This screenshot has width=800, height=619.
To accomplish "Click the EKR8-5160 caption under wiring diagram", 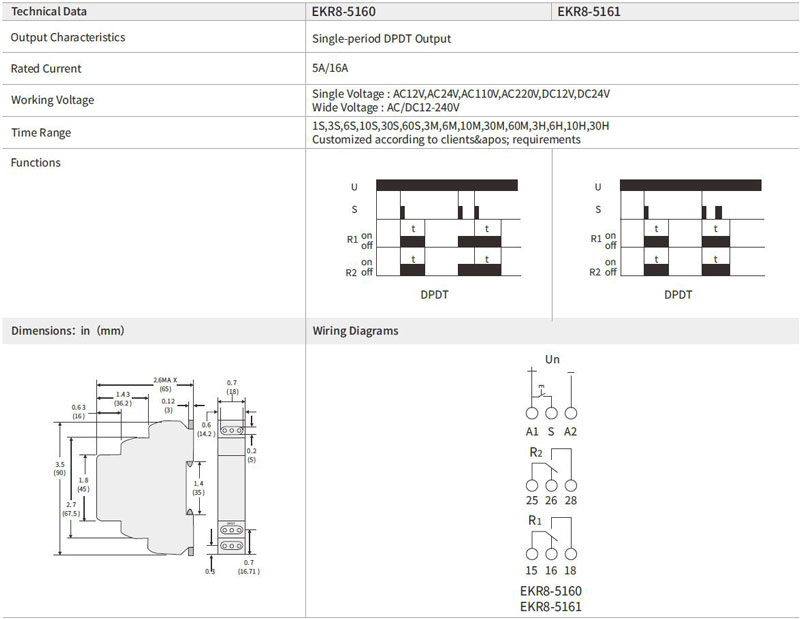I will point(551,591).
